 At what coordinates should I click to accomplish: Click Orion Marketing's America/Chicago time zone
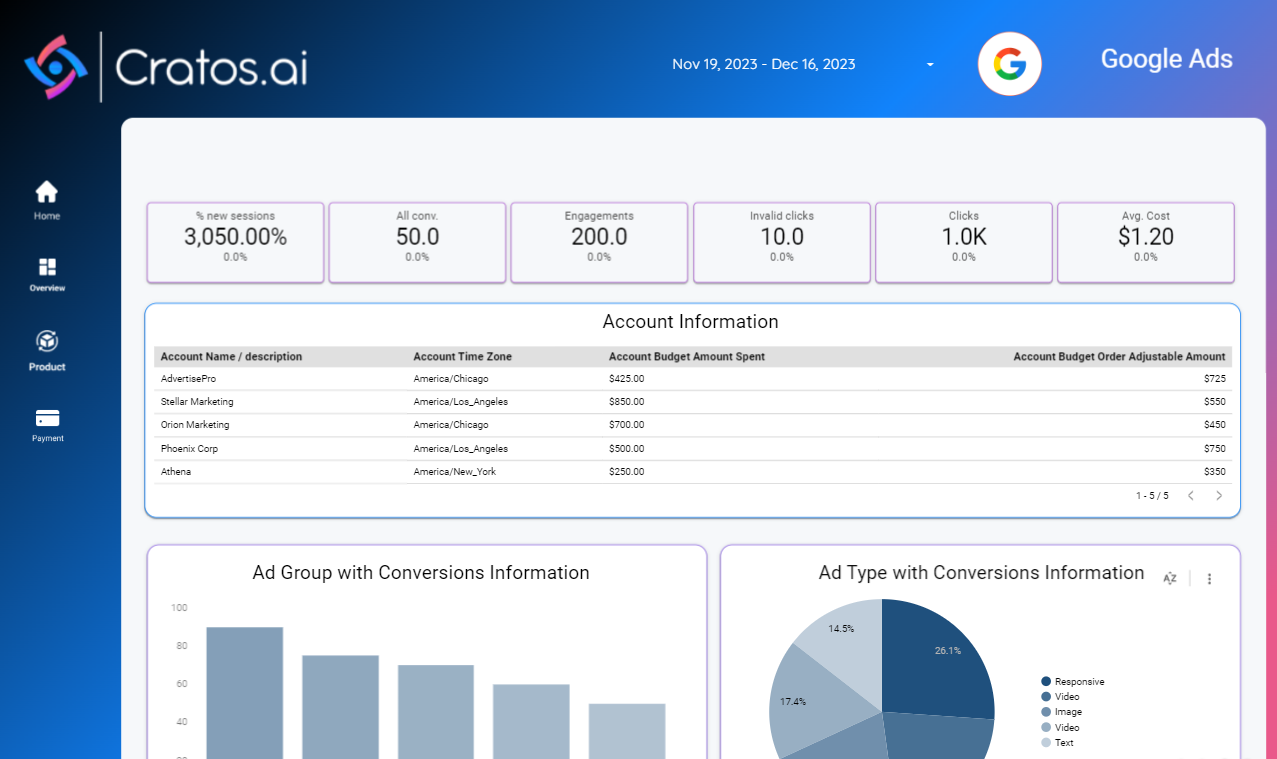click(451, 425)
